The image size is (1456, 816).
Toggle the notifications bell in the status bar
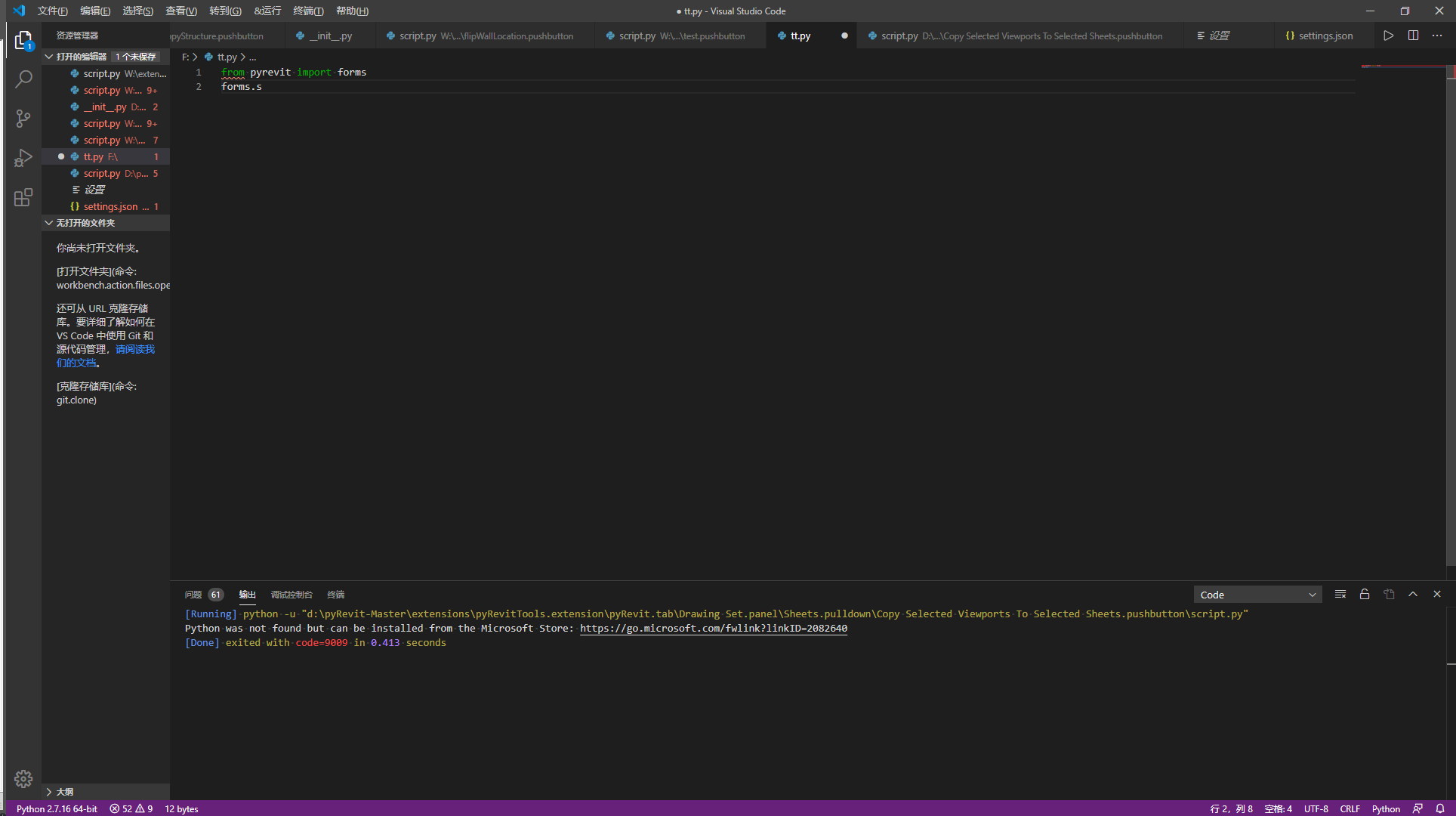[x=1440, y=808]
